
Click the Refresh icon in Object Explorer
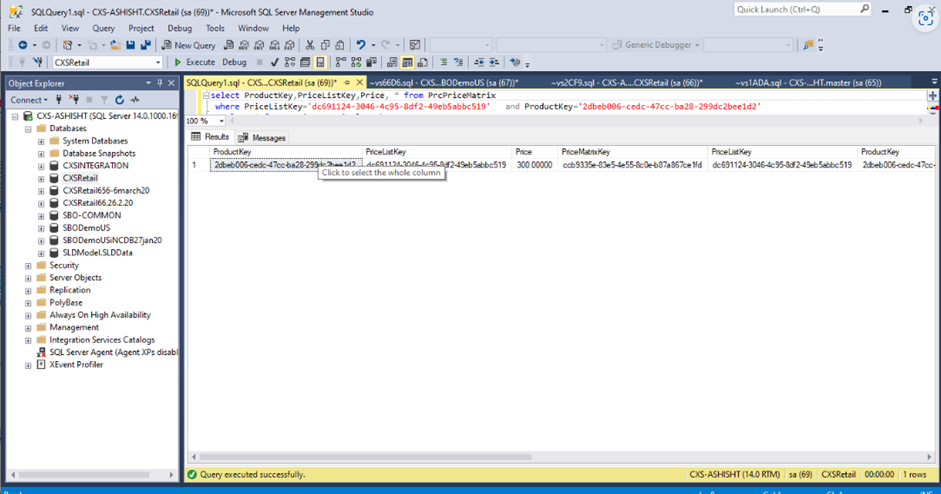pos(119,100)
